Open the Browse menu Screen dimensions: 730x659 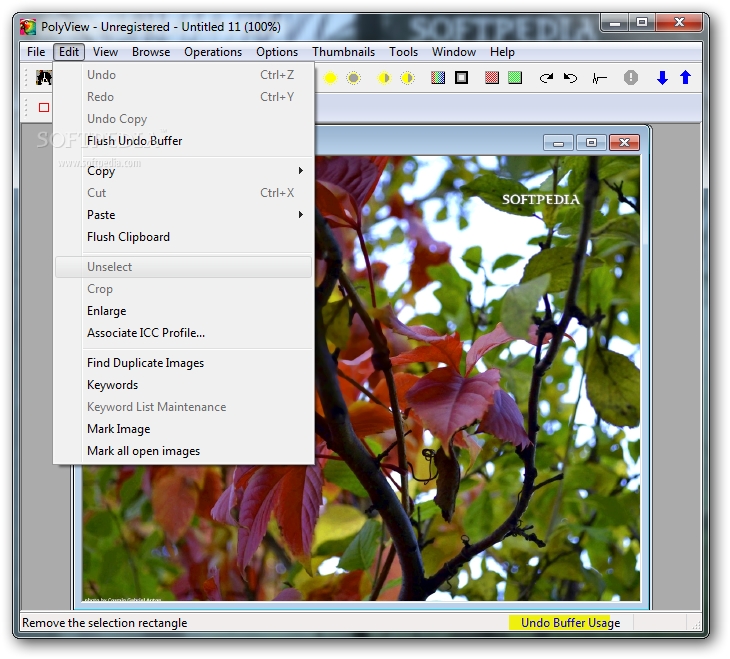point(151,52)
